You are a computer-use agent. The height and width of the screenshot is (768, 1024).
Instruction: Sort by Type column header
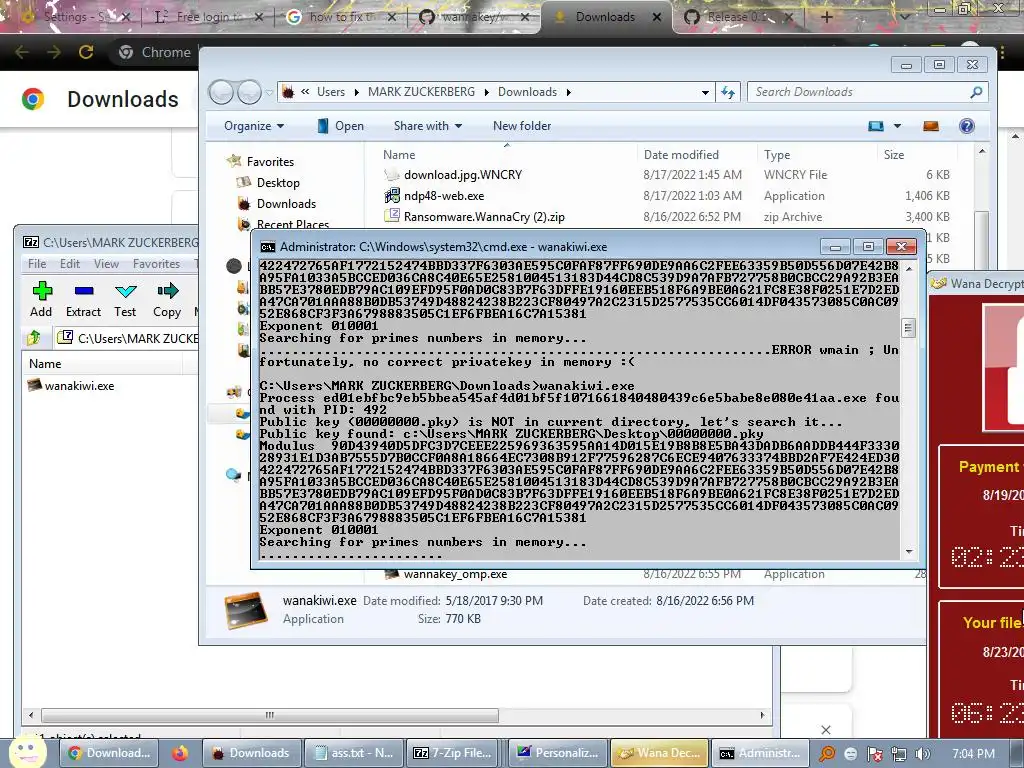point(777,155)
